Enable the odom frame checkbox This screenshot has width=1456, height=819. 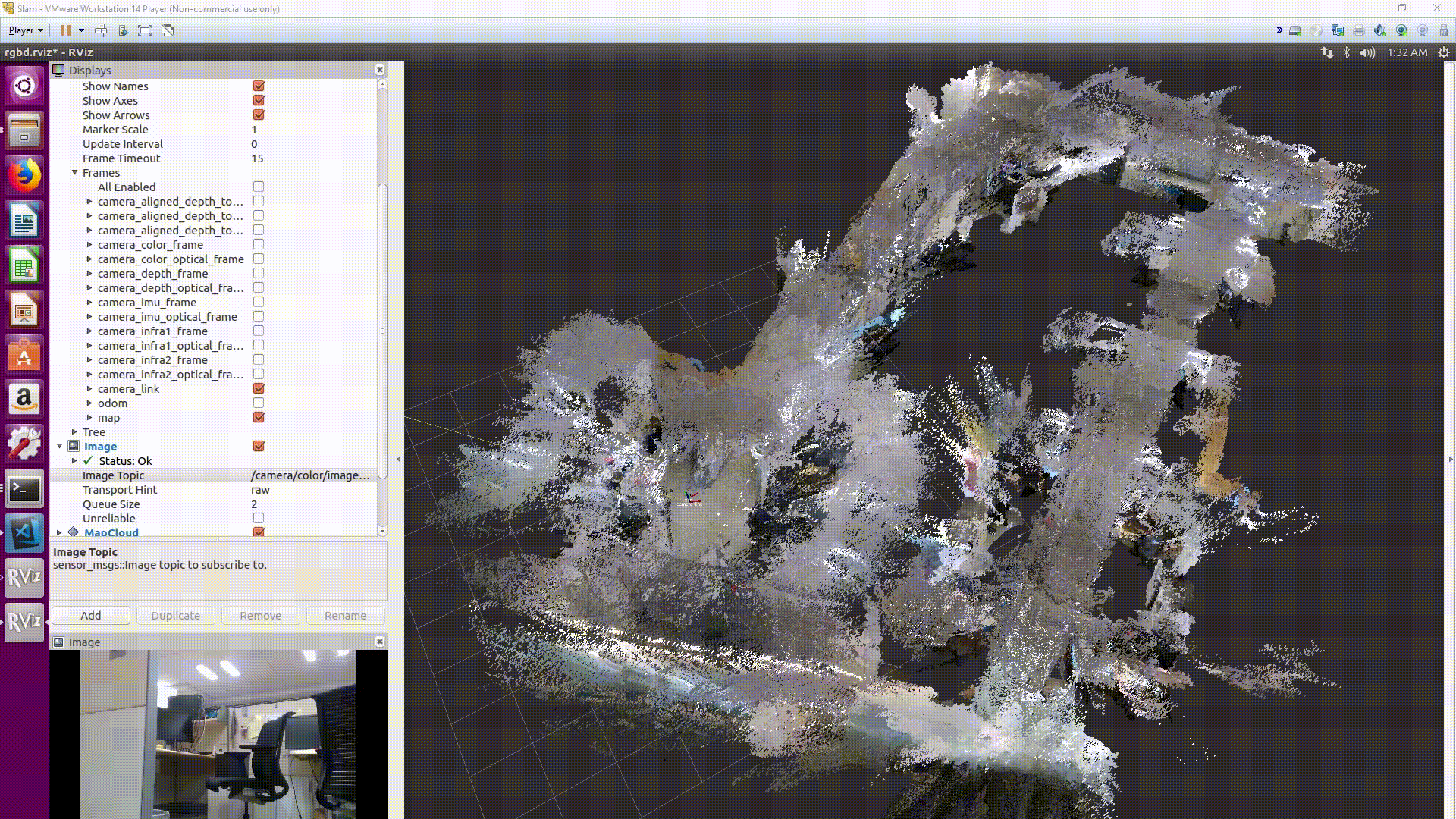(259, 403)
